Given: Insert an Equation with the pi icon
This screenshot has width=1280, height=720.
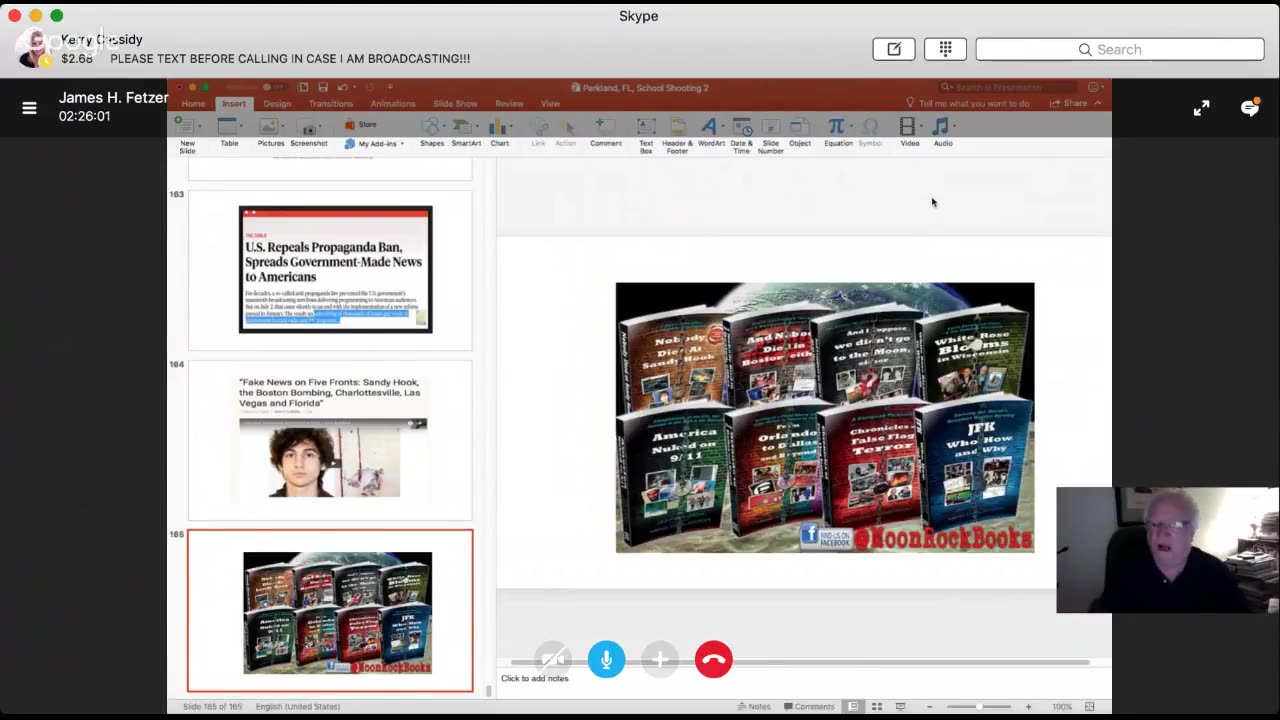Looking at the screenshot, I should click(836, 126).
